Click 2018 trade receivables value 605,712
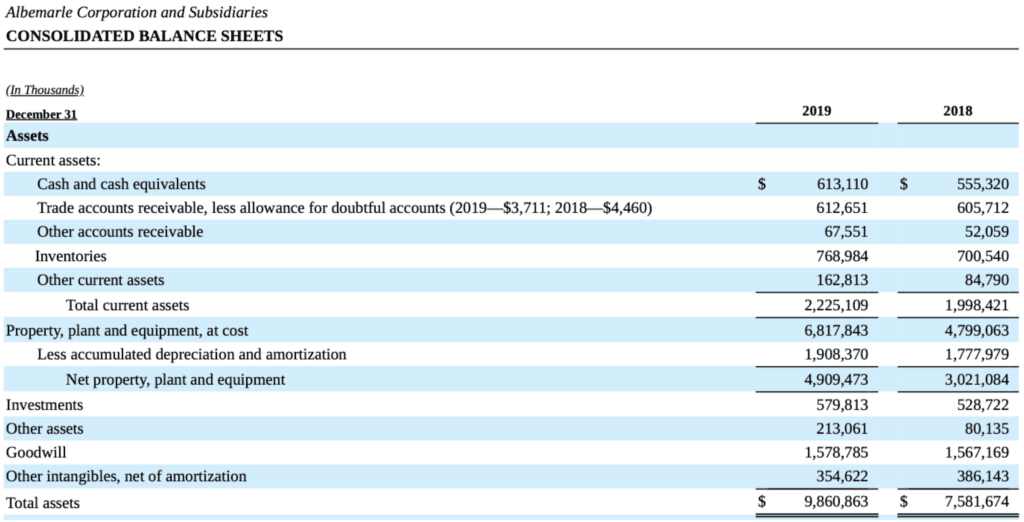This screenshot has width=1024, height=522. 983,208
